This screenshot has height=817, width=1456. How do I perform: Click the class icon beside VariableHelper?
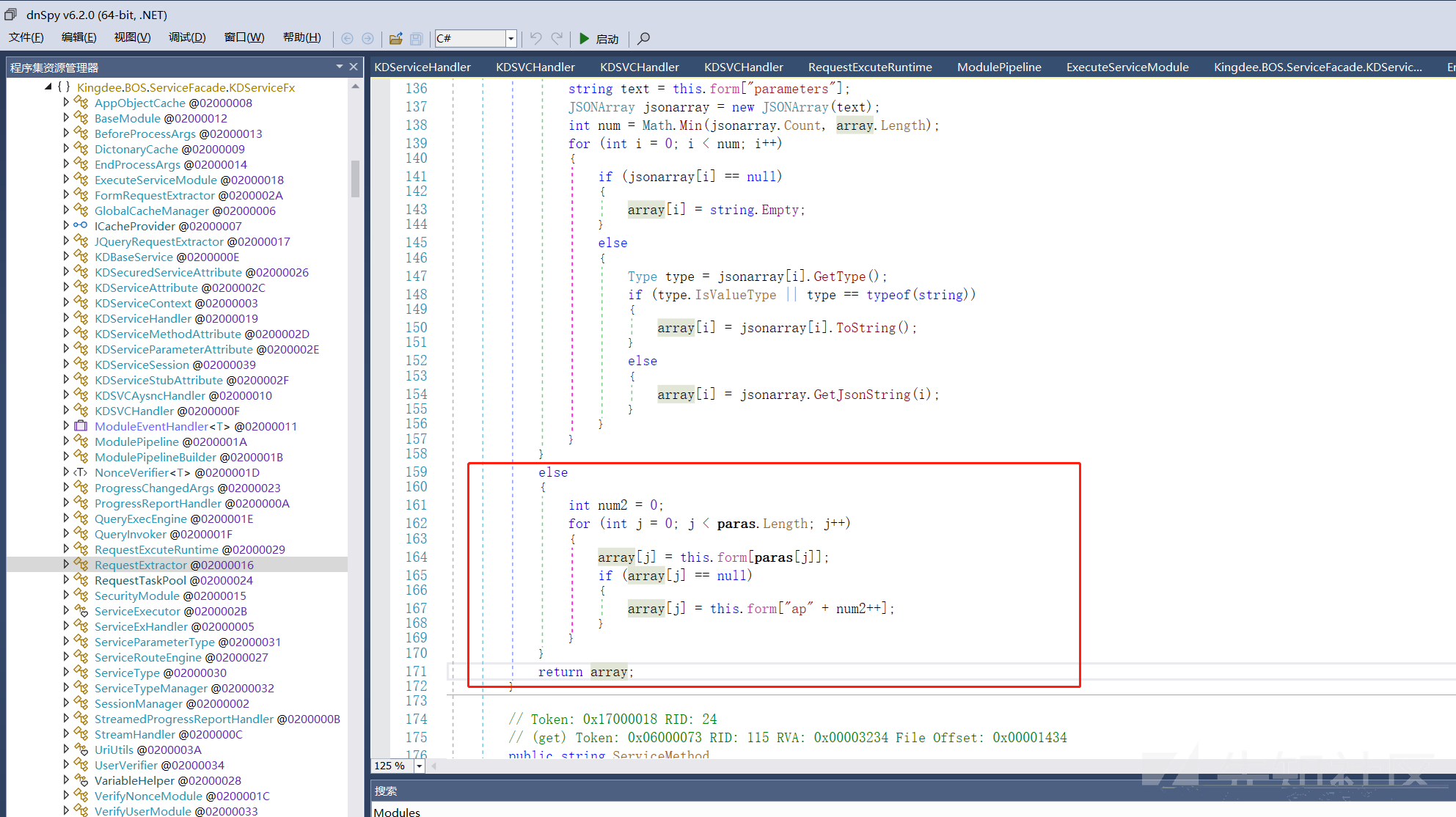tap(81, 780)
